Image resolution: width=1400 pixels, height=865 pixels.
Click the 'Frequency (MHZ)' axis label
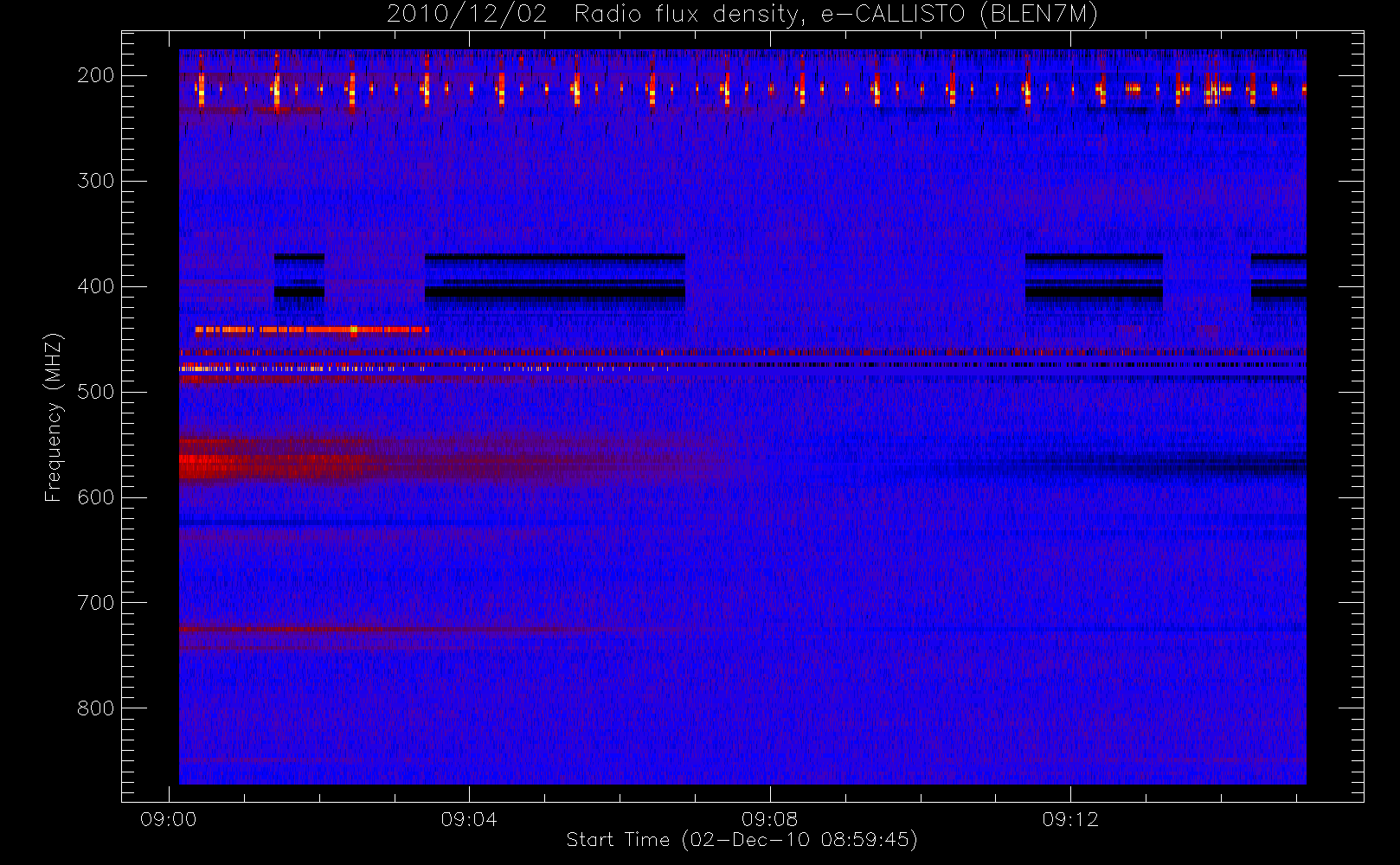pos(54,417)
